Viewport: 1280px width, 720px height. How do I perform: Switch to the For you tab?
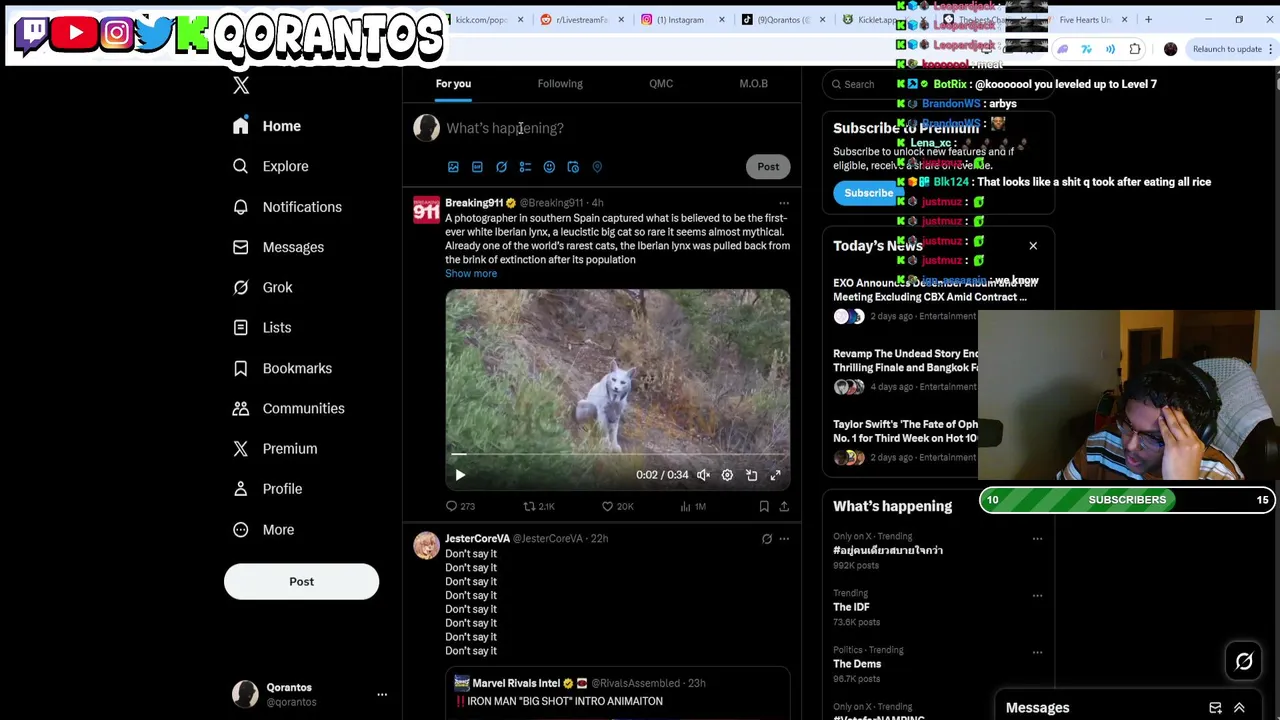click(x=453, y=84)
